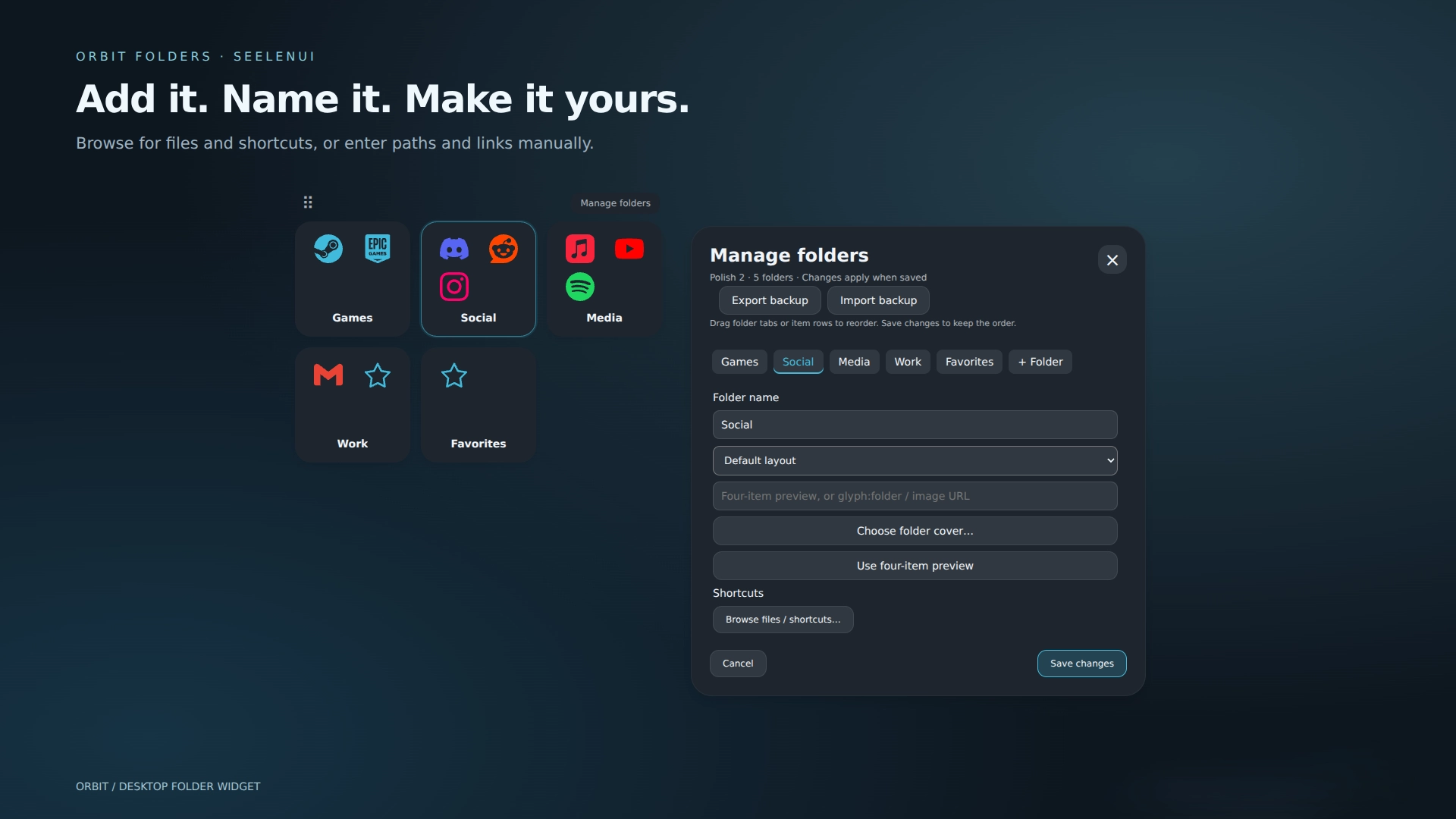Image resolution: width=1456 pixels, height=819 pixels.
Task: Click Import backup button
Action: pos(878,300)
